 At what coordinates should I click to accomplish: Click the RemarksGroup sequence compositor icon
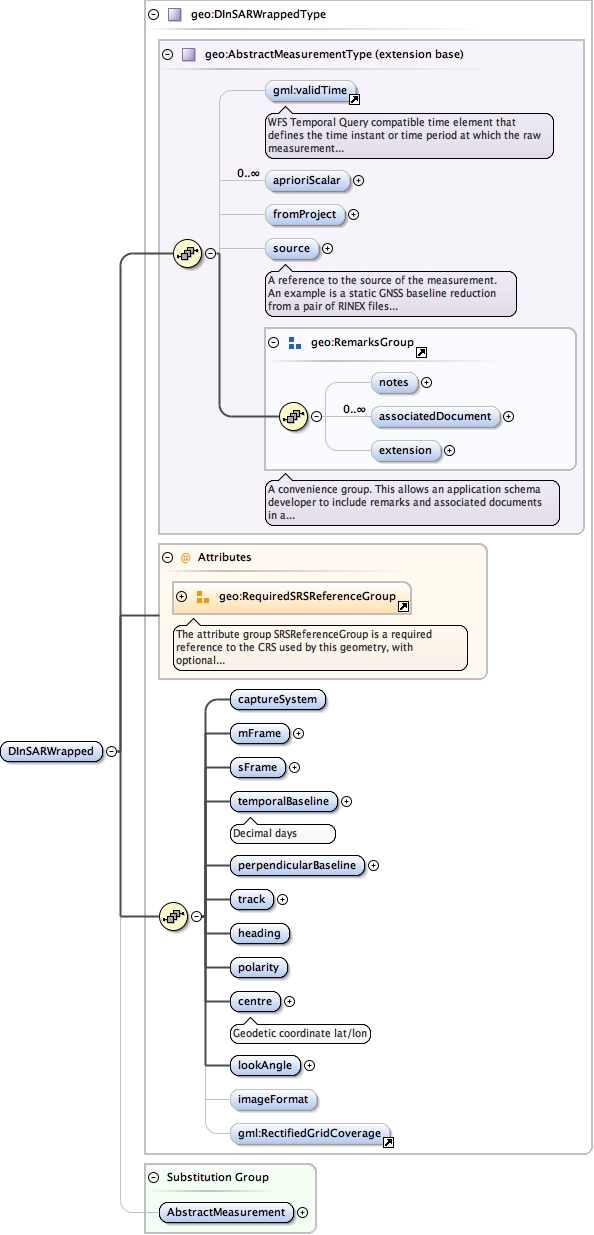(x=293, y=416)
